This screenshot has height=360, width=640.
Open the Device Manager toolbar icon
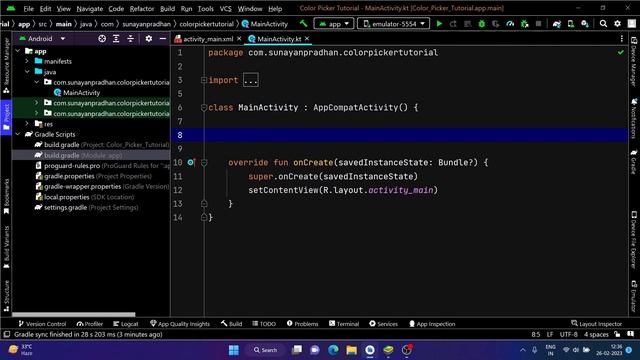pyautogui.click(x=571, y=24)
